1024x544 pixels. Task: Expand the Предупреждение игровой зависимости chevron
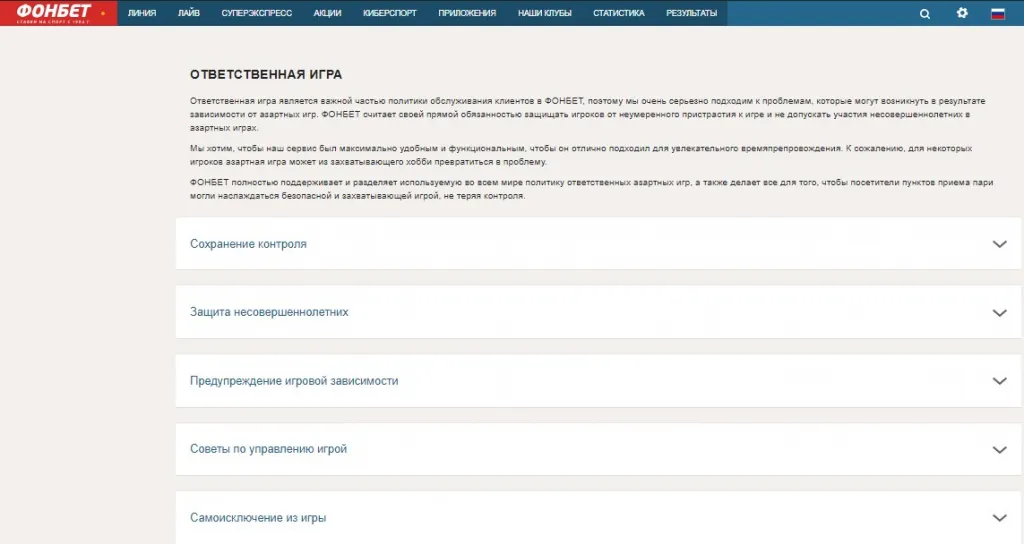point(999,381)
